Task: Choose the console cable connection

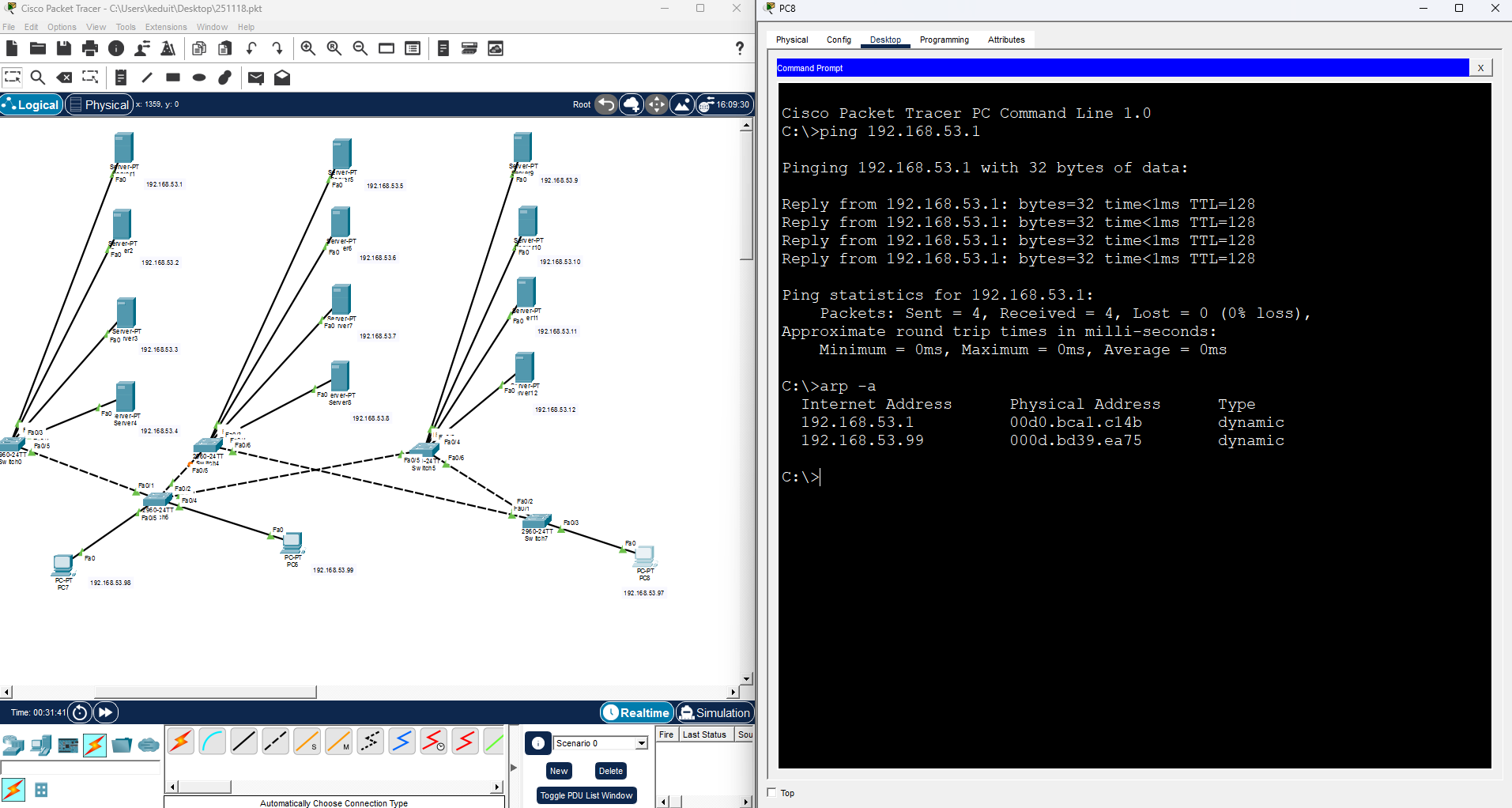Action: coord(213,742)
